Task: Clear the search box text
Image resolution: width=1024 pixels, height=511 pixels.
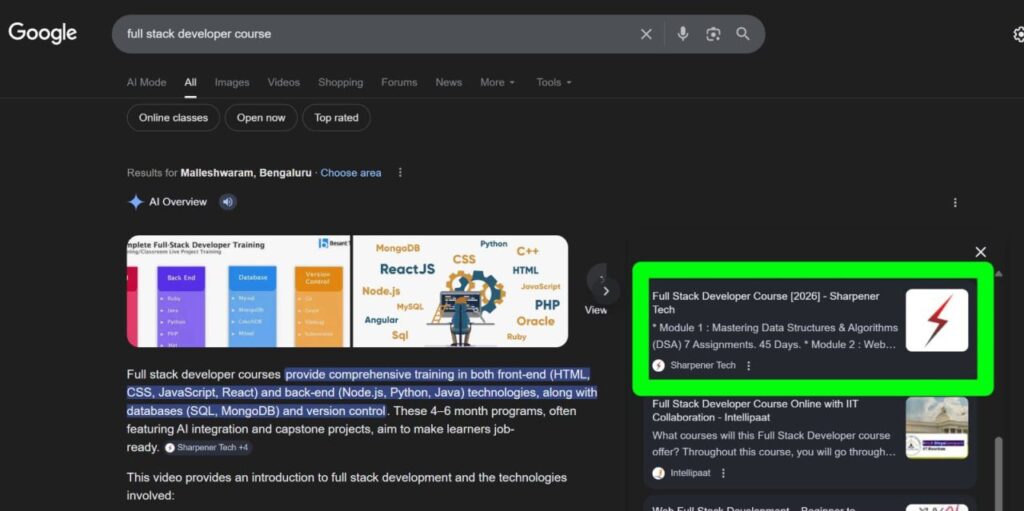Action: 646,34
